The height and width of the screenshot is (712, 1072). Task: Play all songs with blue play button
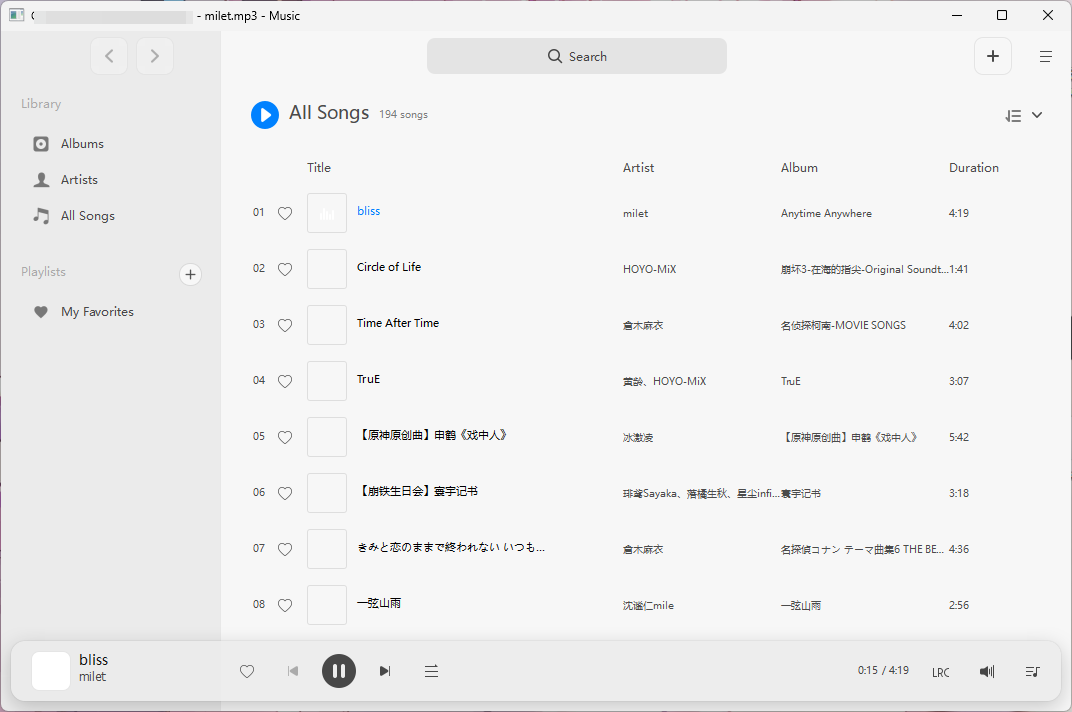tap(265, 115)
